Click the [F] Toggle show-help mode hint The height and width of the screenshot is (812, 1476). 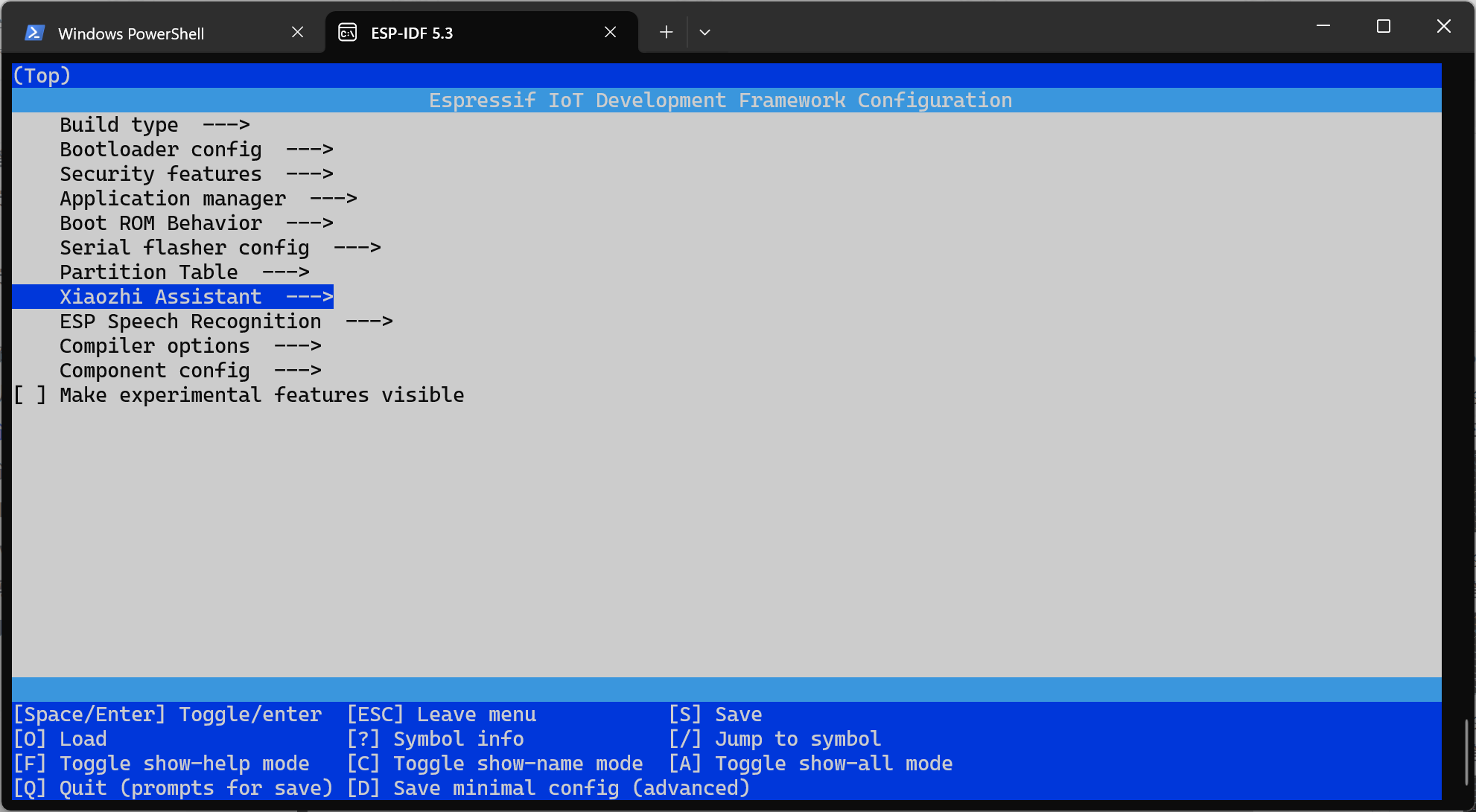pos(162,763)
